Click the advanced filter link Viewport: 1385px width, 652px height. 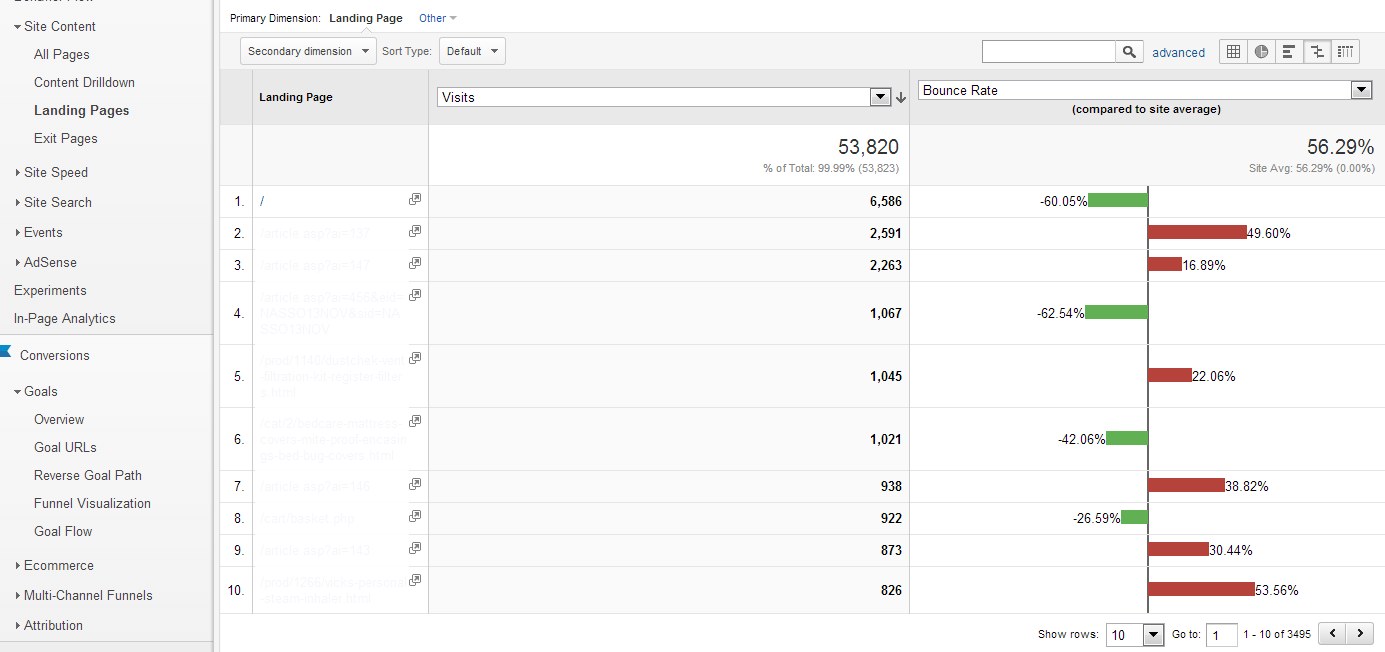coord(1178,53)
